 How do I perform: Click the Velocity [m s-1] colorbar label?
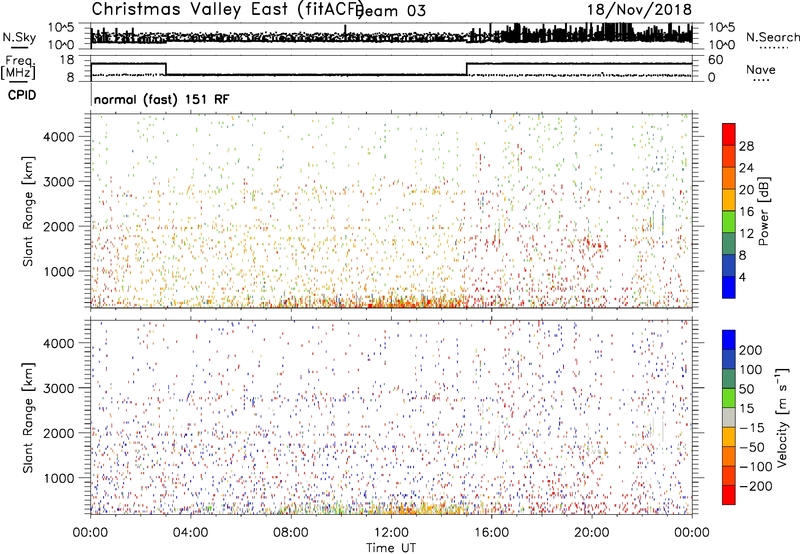pyautogui.click(x=781, y=418)
